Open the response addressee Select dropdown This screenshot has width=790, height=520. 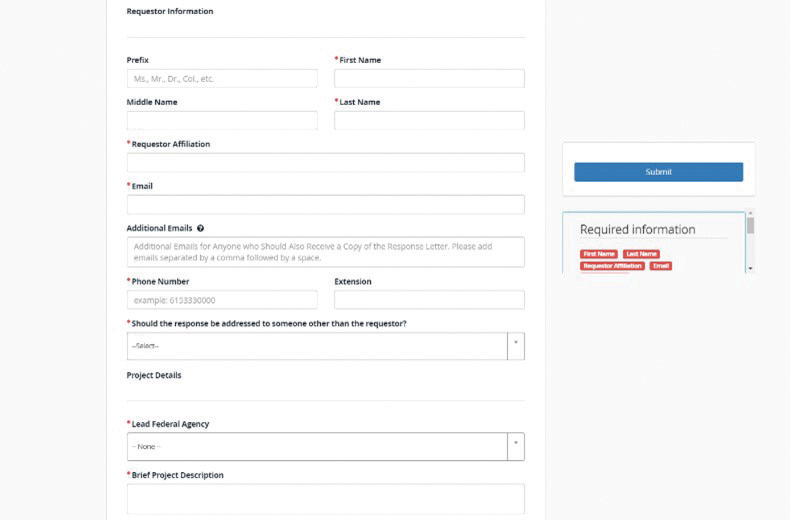click(x=325, y=346)
